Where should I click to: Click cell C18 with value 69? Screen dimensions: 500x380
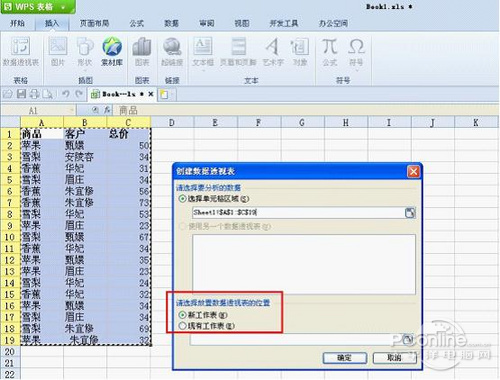pyautogui.click(x=129, y=329)
